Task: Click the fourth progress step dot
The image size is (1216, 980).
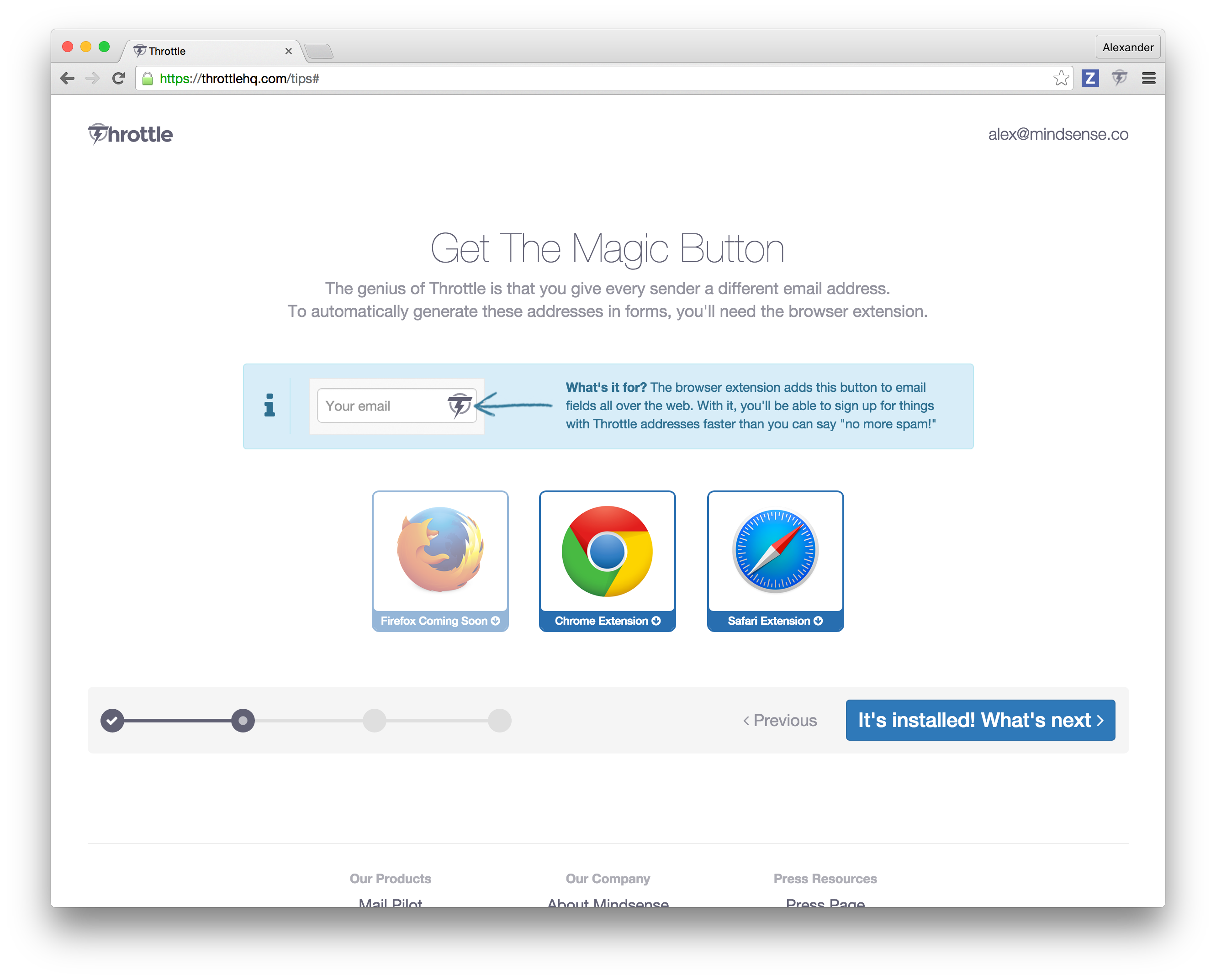Action: (x=500, y=720)
